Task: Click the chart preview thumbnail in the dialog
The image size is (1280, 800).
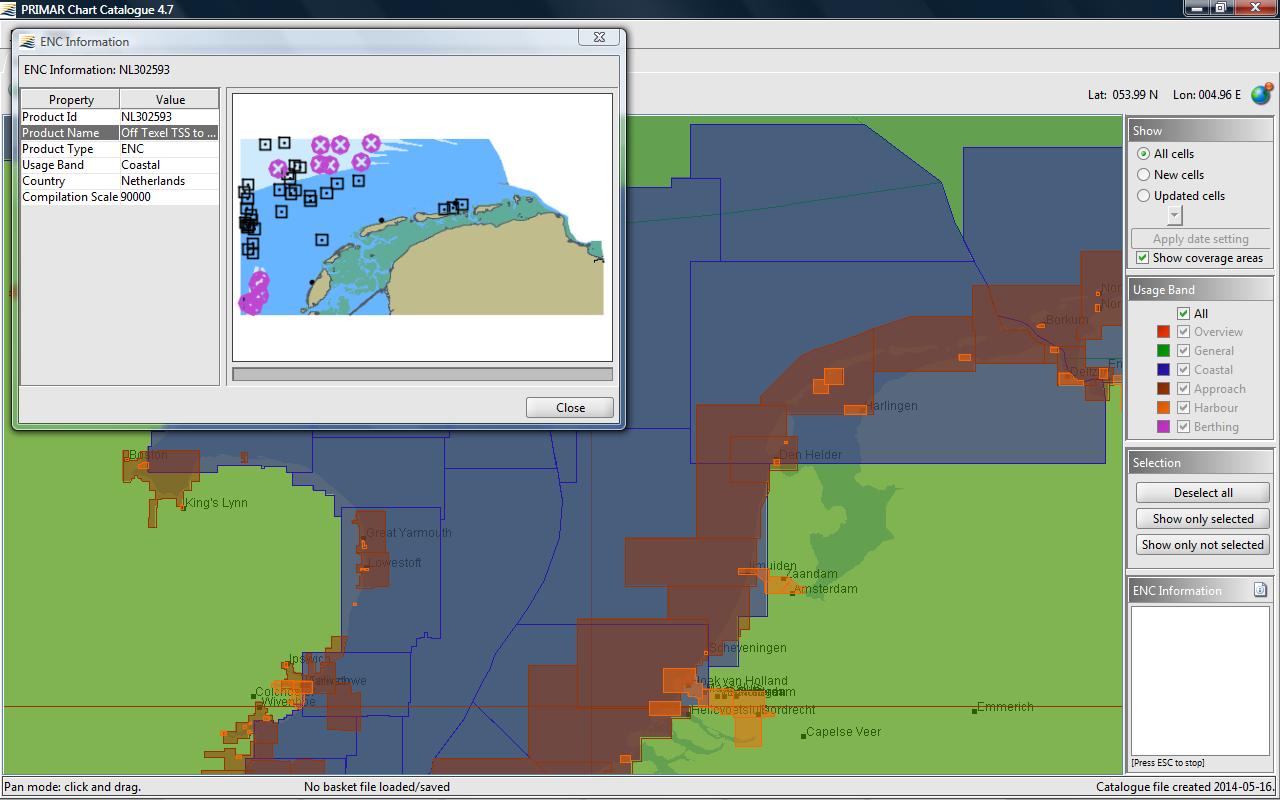Action: pos(422,227)
